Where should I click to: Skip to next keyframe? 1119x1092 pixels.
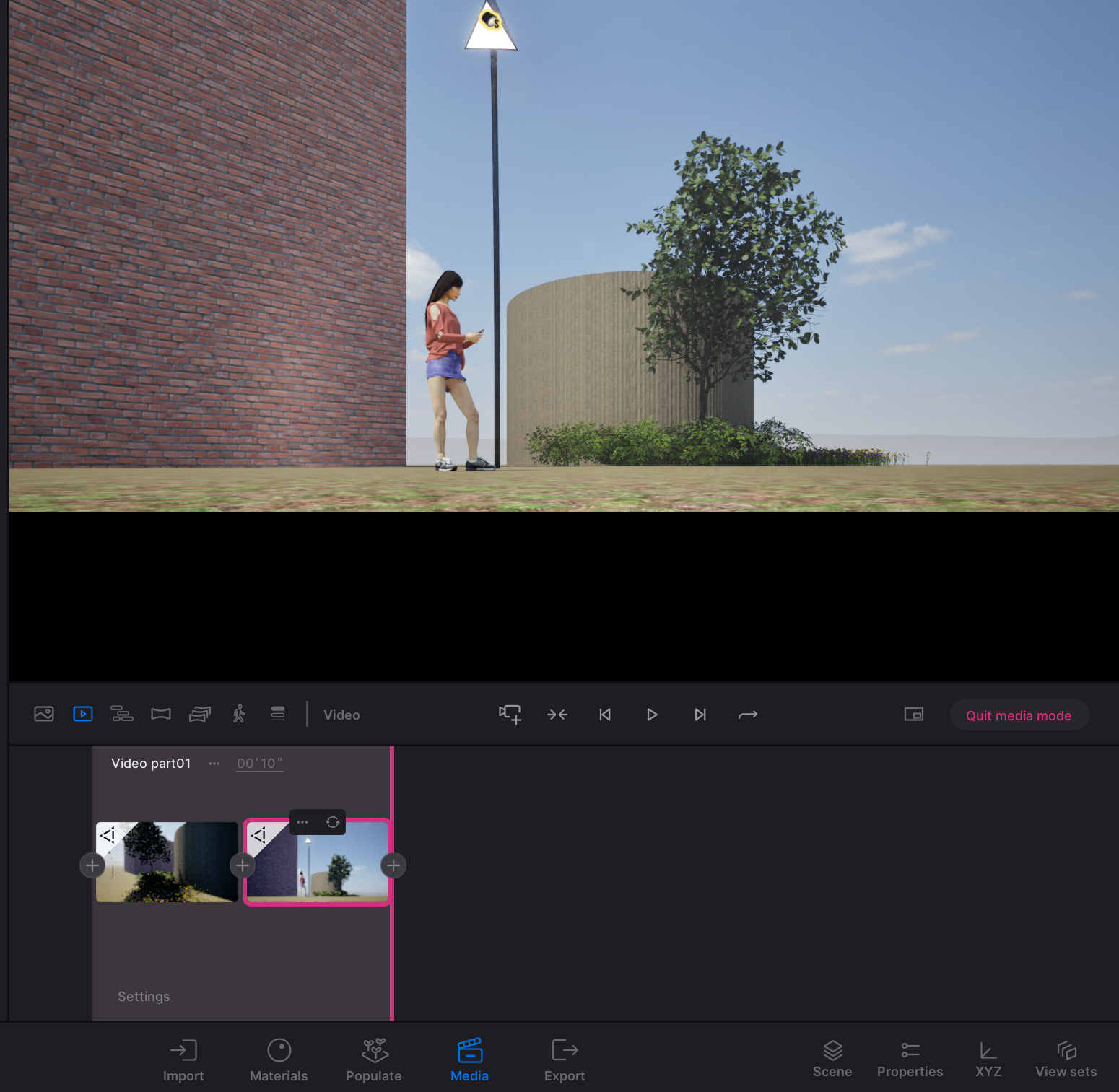click(700, 715)
